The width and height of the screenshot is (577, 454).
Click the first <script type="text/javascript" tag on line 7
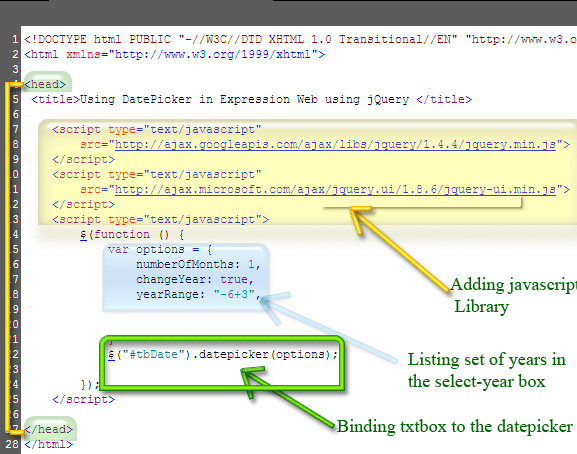coord(157,130)
